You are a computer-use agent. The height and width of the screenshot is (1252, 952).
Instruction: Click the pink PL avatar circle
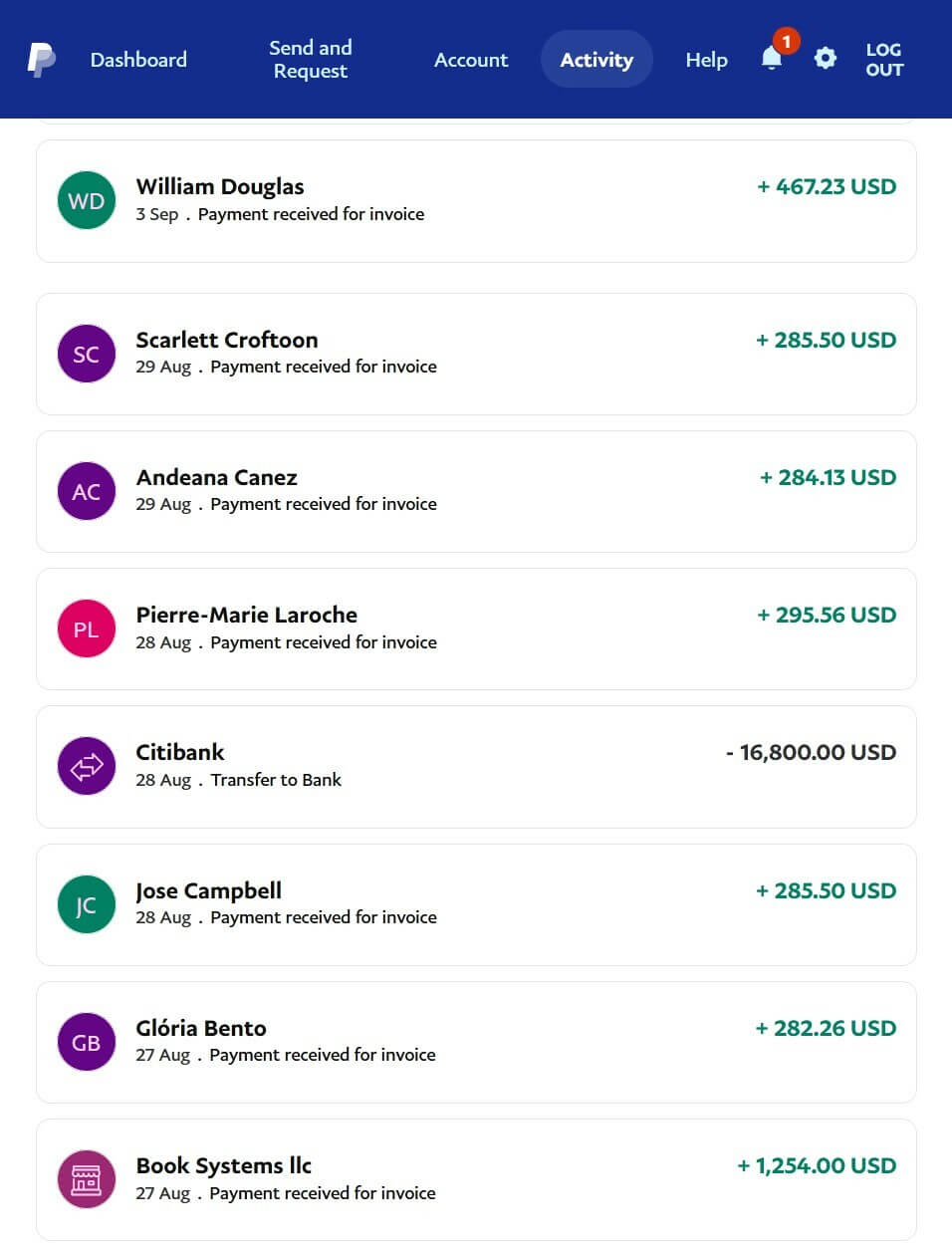pos(87,628)
